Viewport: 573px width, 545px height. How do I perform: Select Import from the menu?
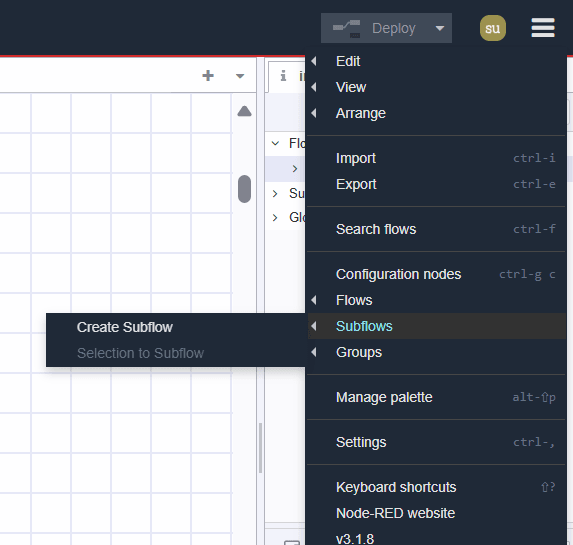point(436,158)
